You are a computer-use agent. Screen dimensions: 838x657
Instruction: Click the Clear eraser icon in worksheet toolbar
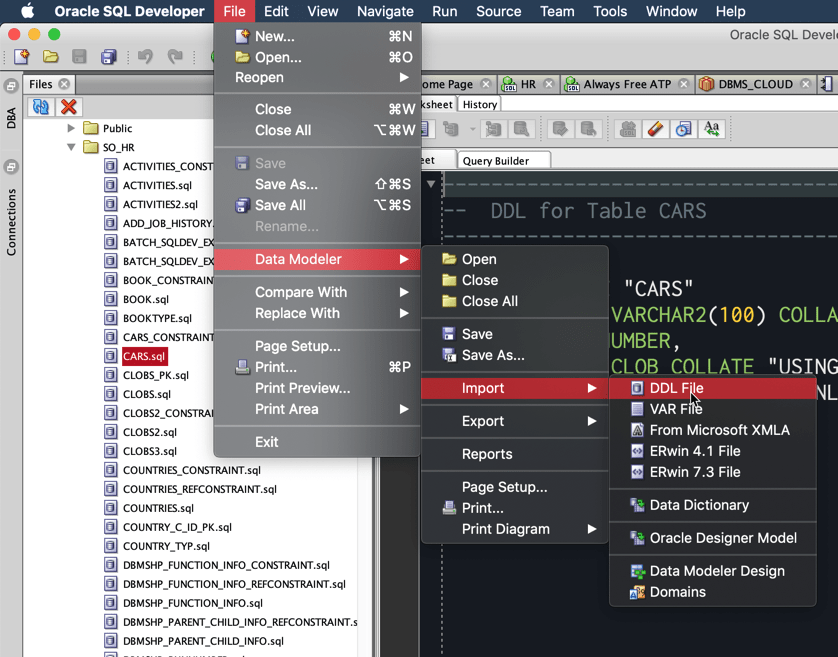point(655,129)
